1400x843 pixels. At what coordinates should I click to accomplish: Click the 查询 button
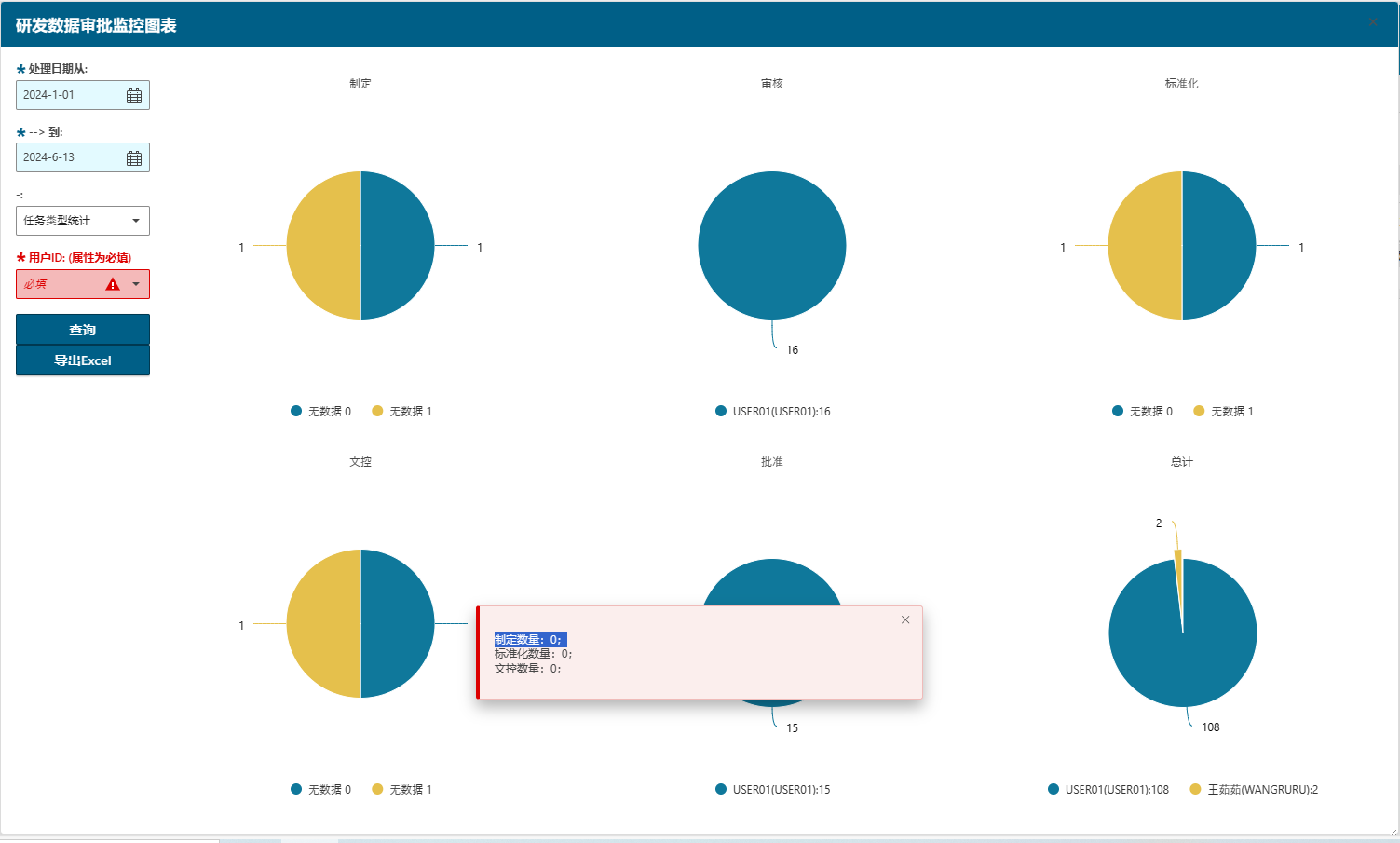(83, 330)
